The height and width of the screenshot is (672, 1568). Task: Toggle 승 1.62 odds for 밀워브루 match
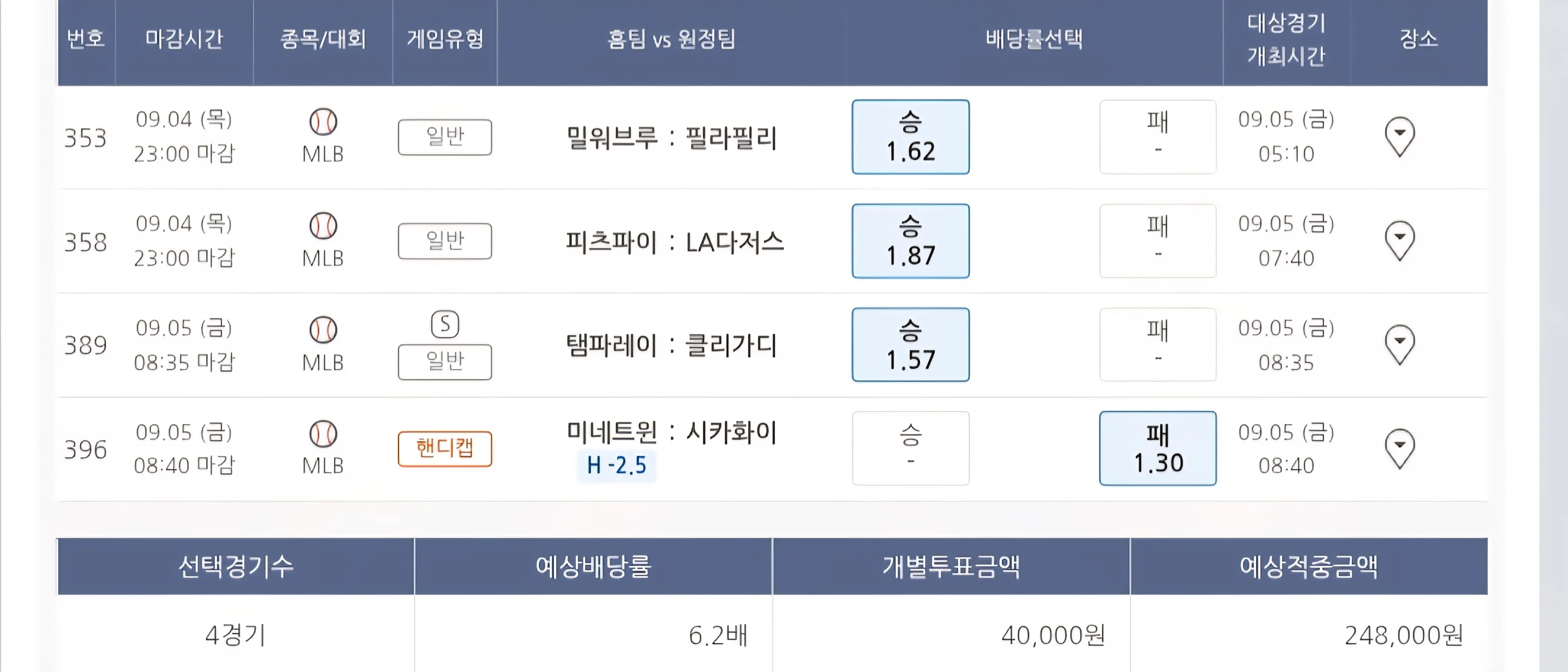coord(910,137)
